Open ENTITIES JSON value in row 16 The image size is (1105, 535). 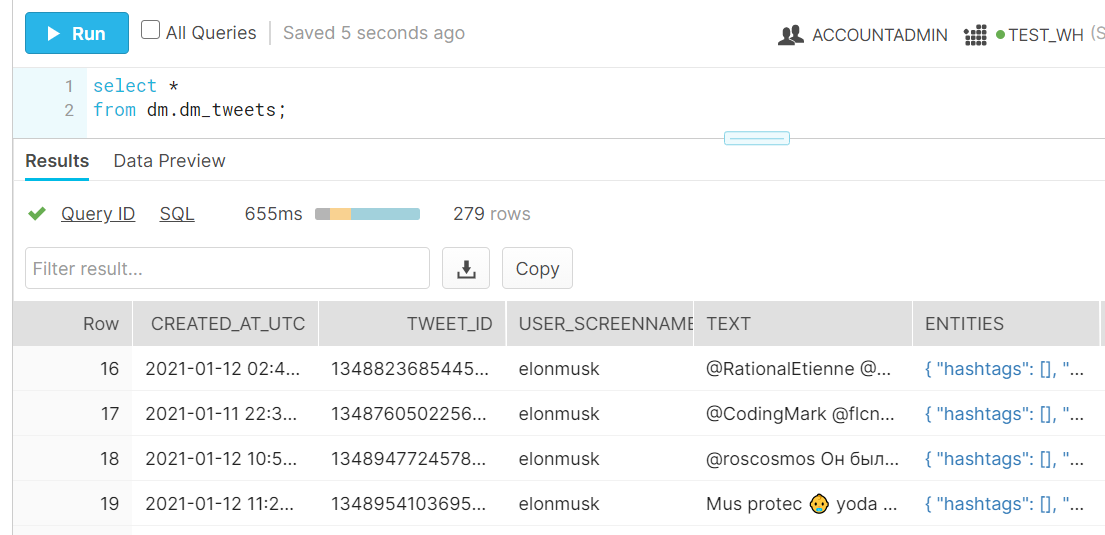coord(1004,369)
